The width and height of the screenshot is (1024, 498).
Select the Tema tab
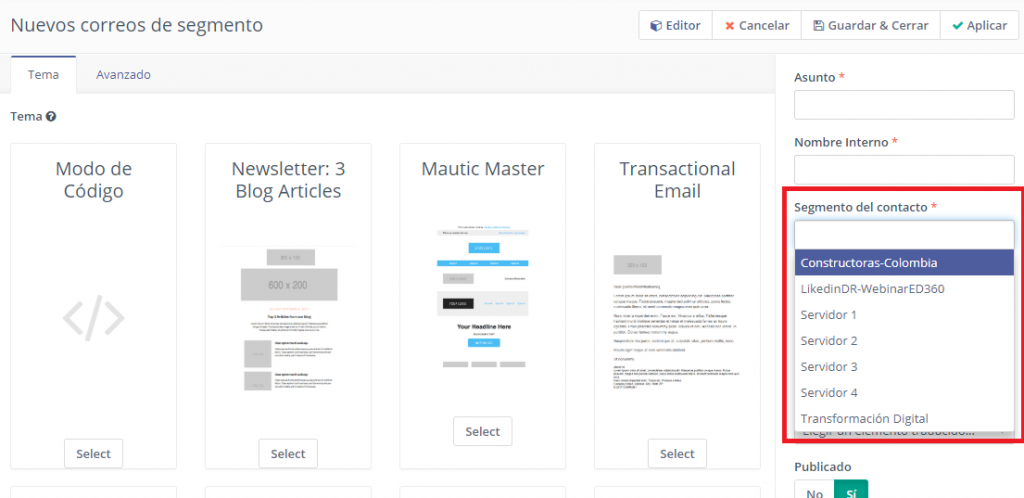(43, 74)
